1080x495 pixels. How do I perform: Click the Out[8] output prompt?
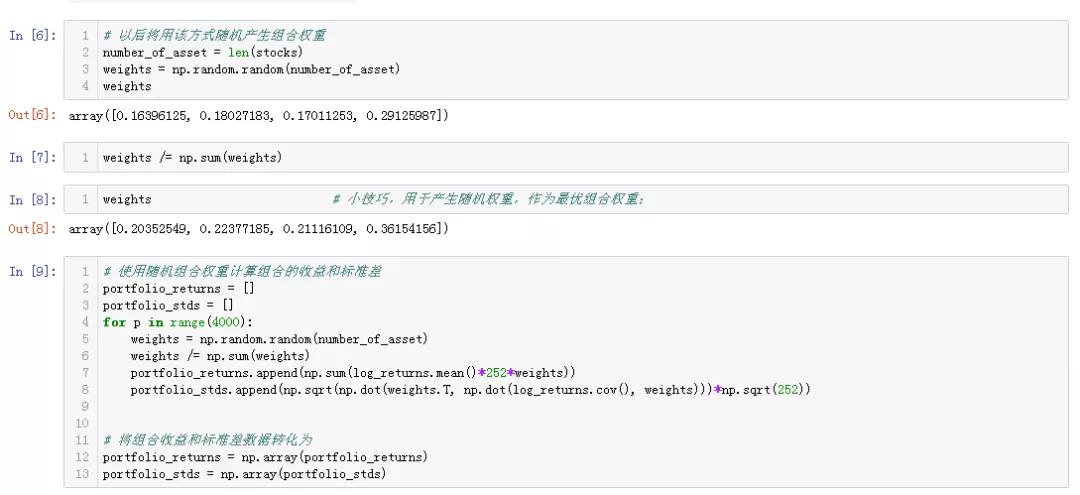[x=33, y=229]
